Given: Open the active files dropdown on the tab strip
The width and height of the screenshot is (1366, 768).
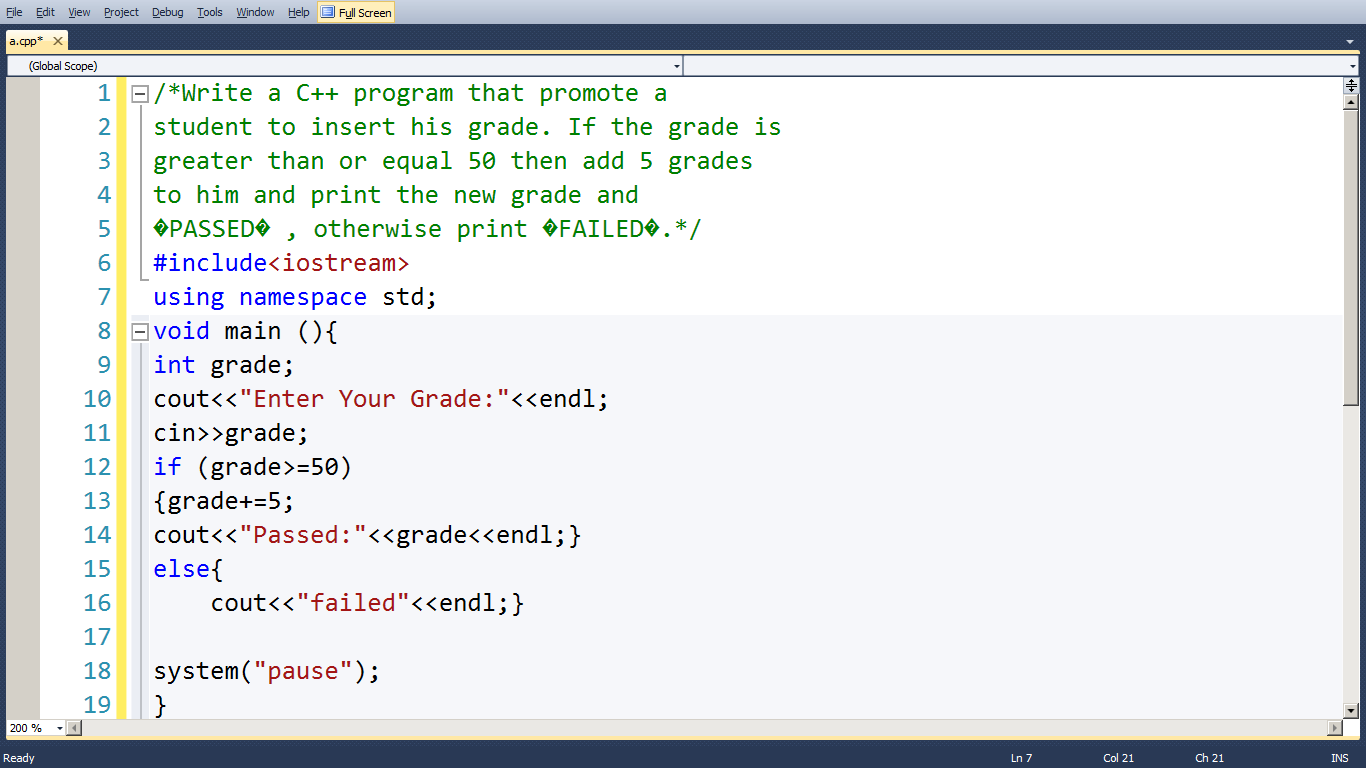Looking at the screenshot, I should tap(1352, 41).
